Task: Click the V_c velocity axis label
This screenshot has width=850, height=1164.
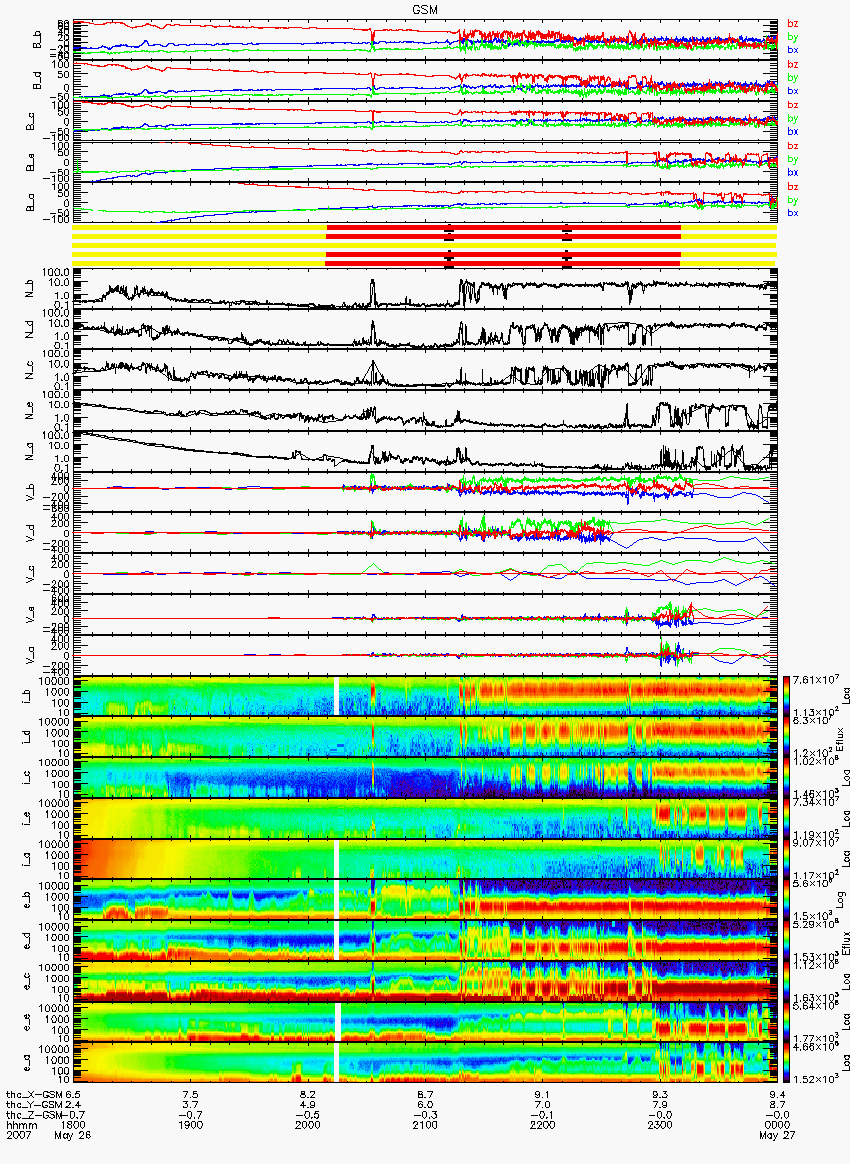Action: [31, 575]
